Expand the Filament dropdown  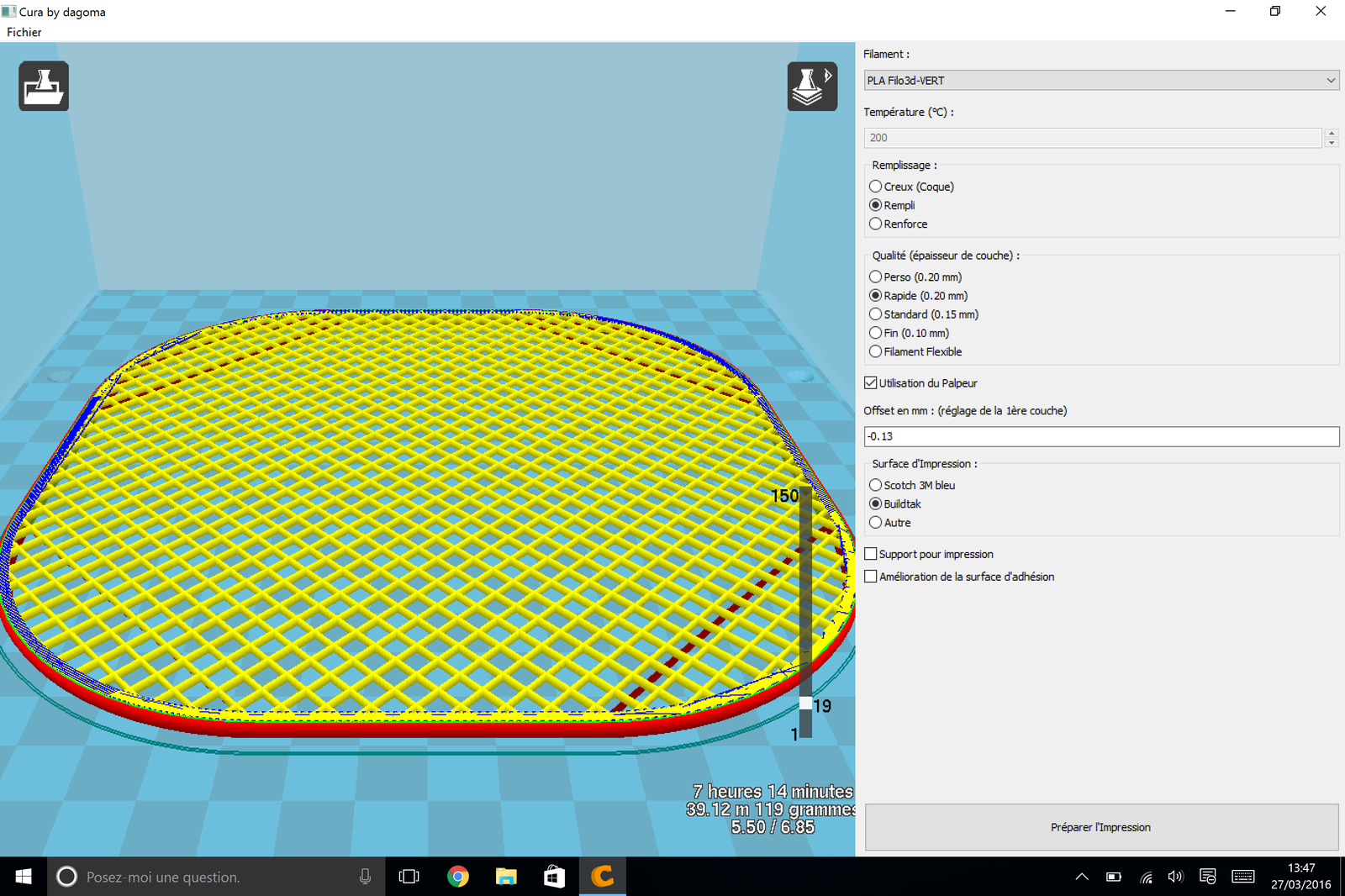tap(1101, 81)
